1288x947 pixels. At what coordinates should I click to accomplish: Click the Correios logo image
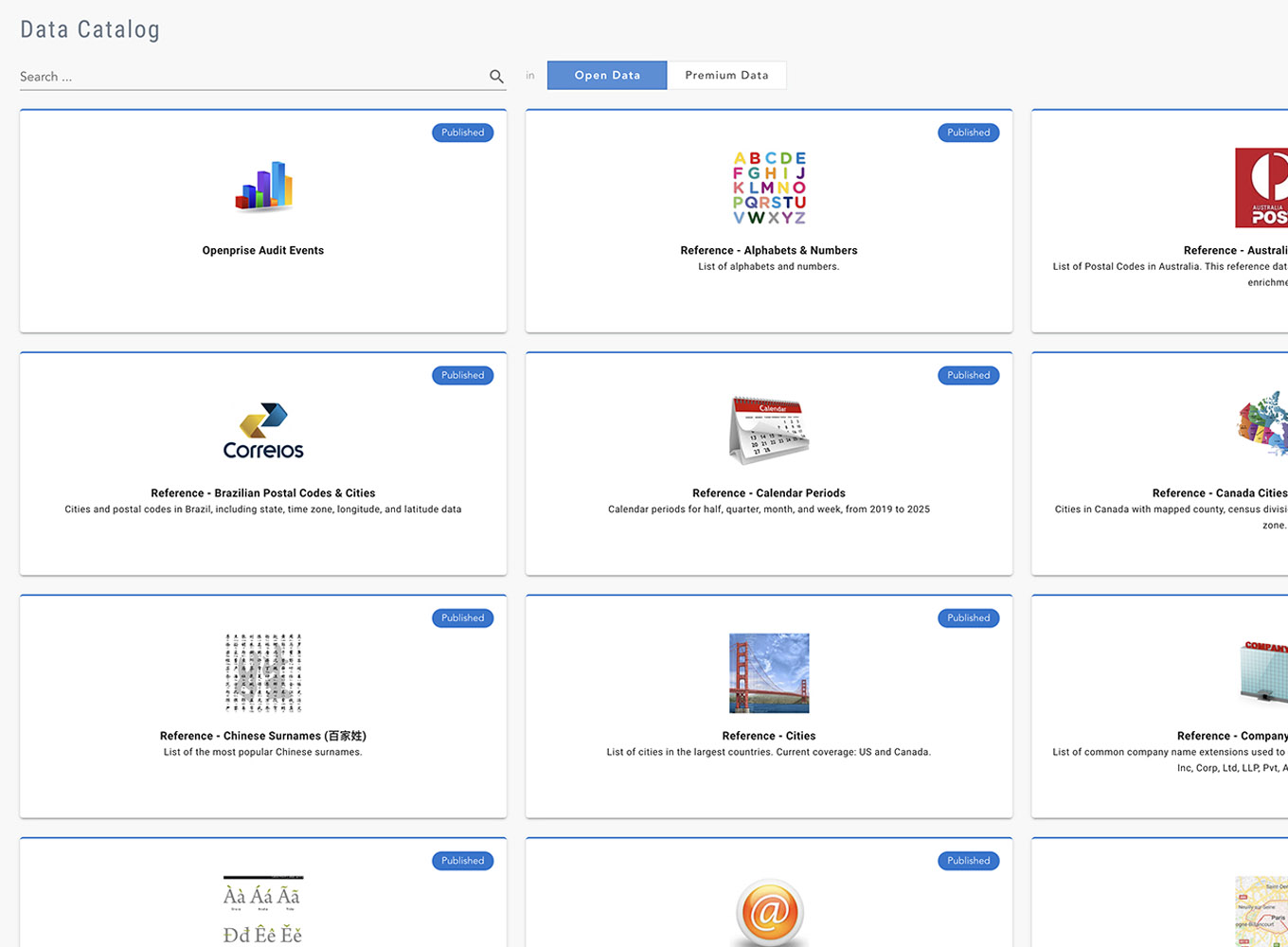click(263, 431)
